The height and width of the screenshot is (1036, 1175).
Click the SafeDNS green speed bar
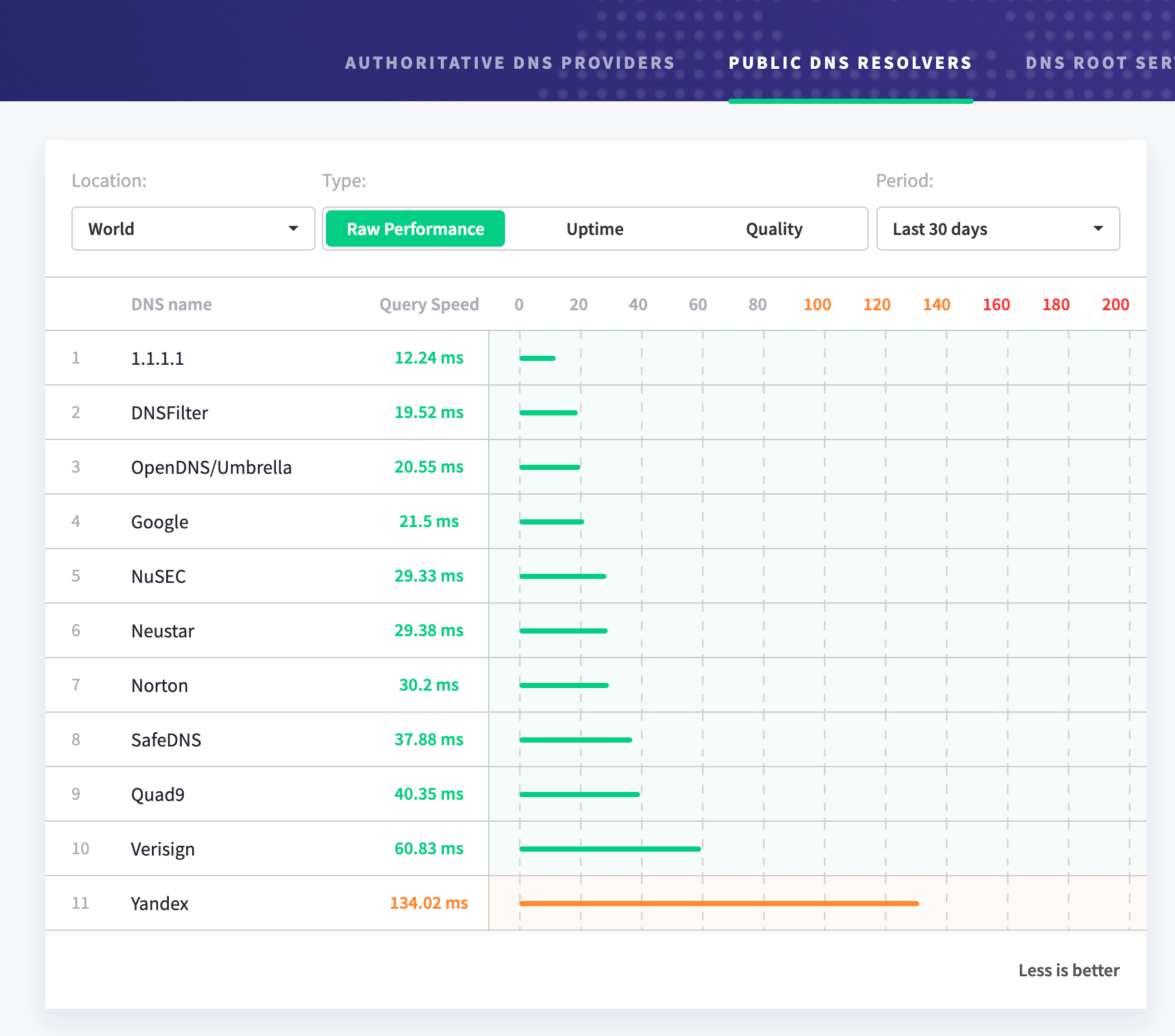[576, 740]
